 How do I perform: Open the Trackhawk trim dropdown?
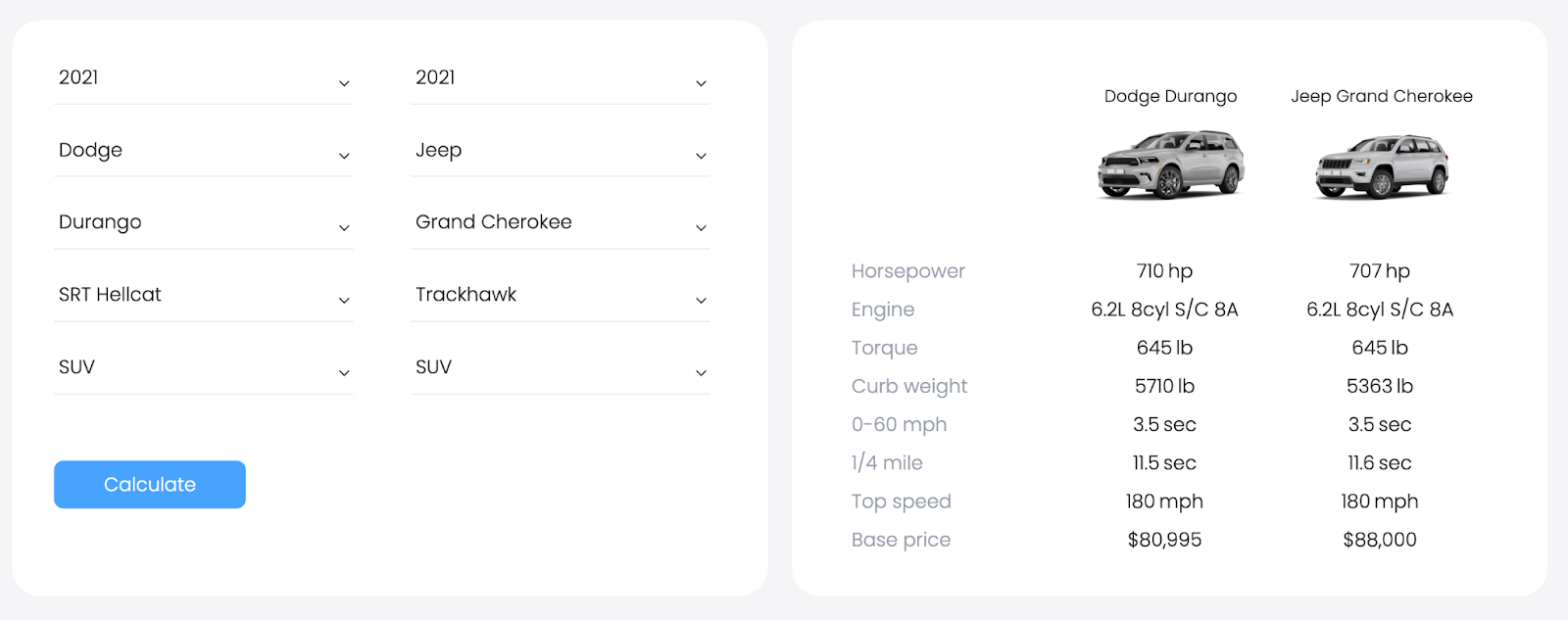pyautogui.click(x=560, y=295)
